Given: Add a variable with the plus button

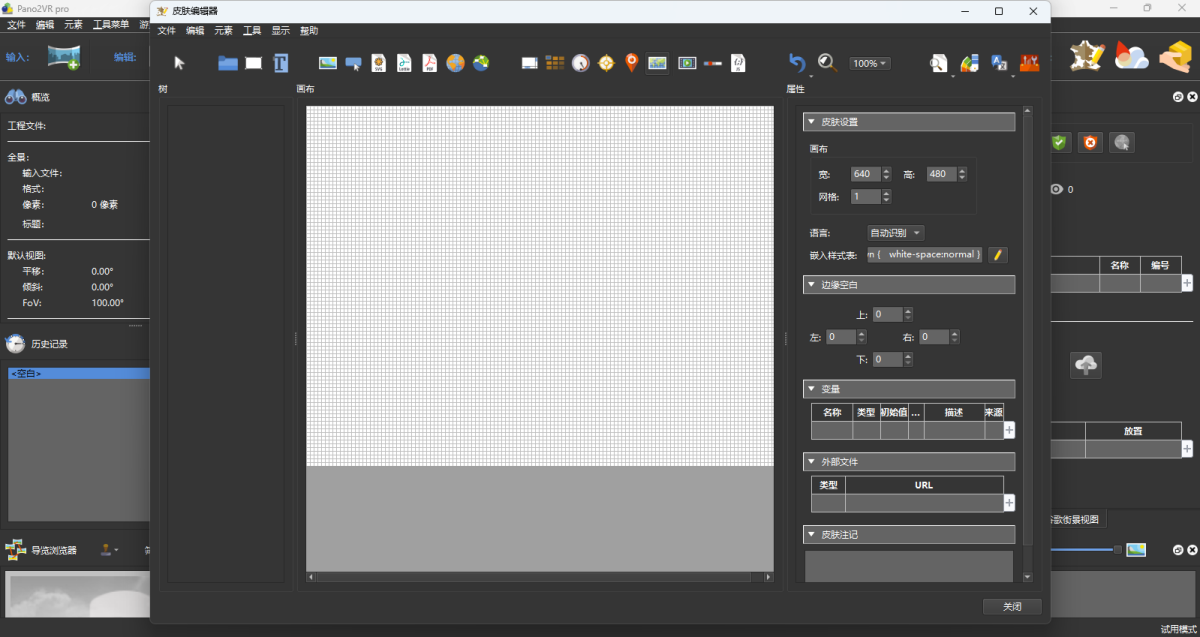Looking at the screenshot, I should coord(1009,430).
